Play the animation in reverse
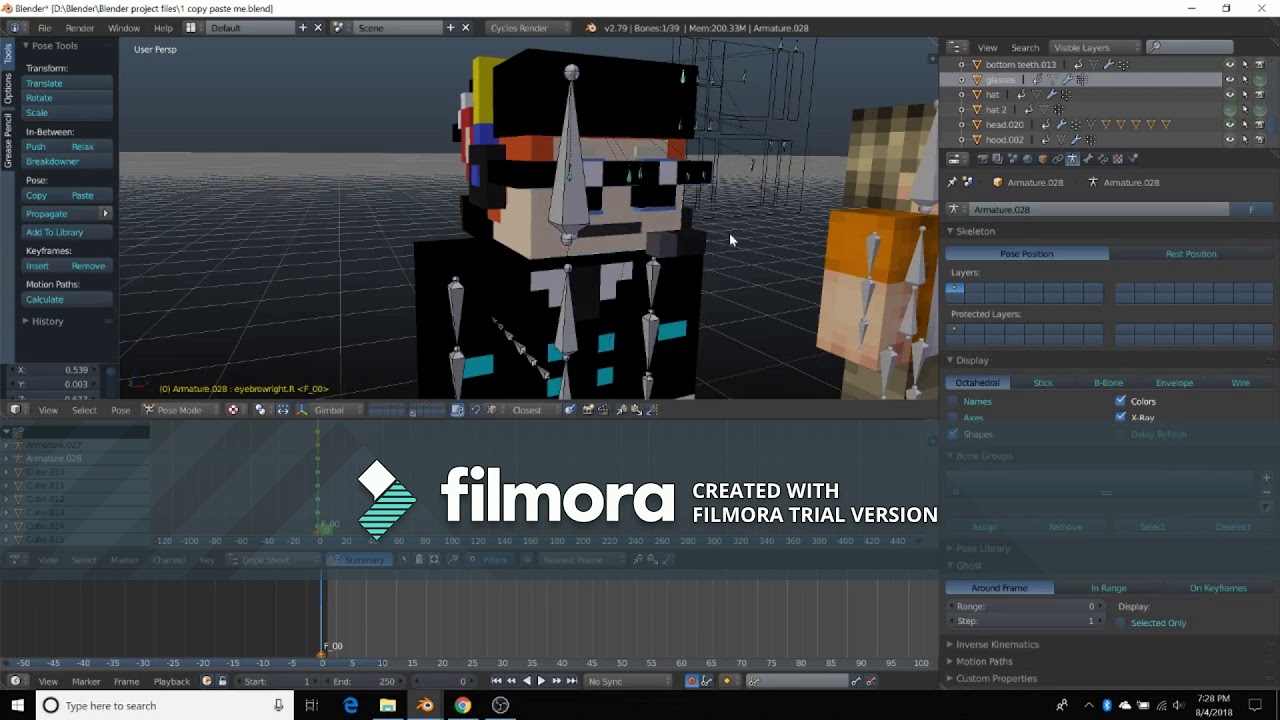The height and width of the screenshot is (720, 1280). (526, 681)
